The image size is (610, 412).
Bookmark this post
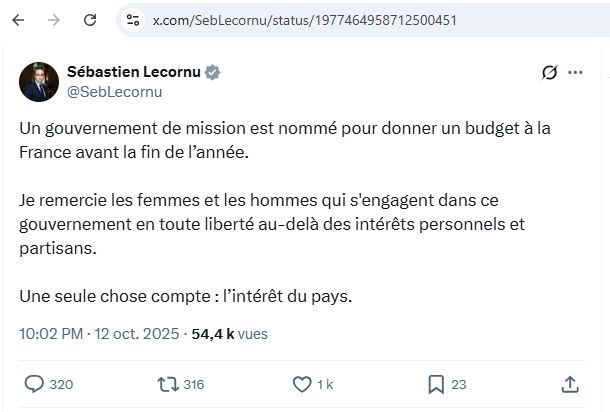tap(436, 384)
